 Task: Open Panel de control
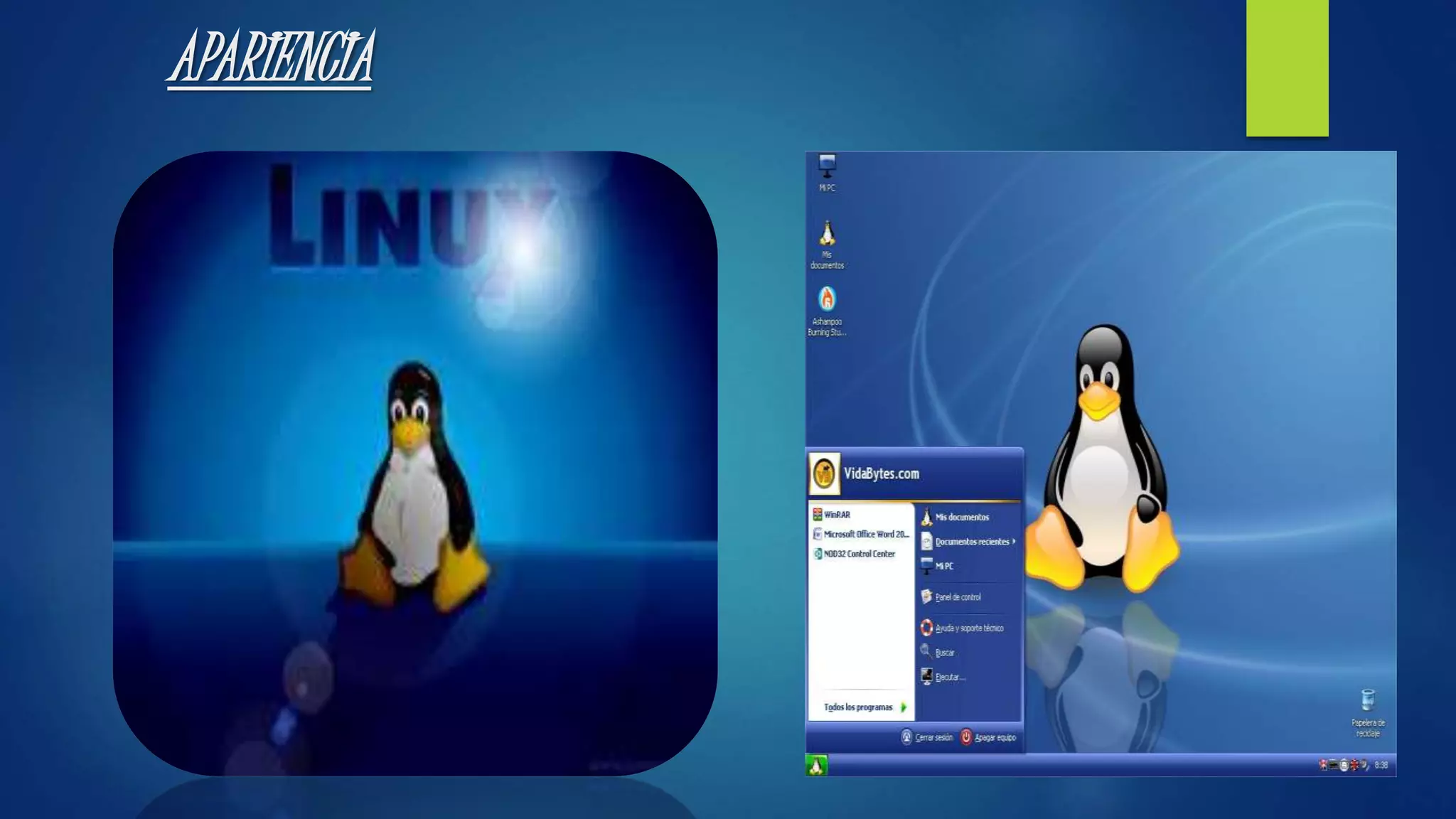click(x=957, y=597)
